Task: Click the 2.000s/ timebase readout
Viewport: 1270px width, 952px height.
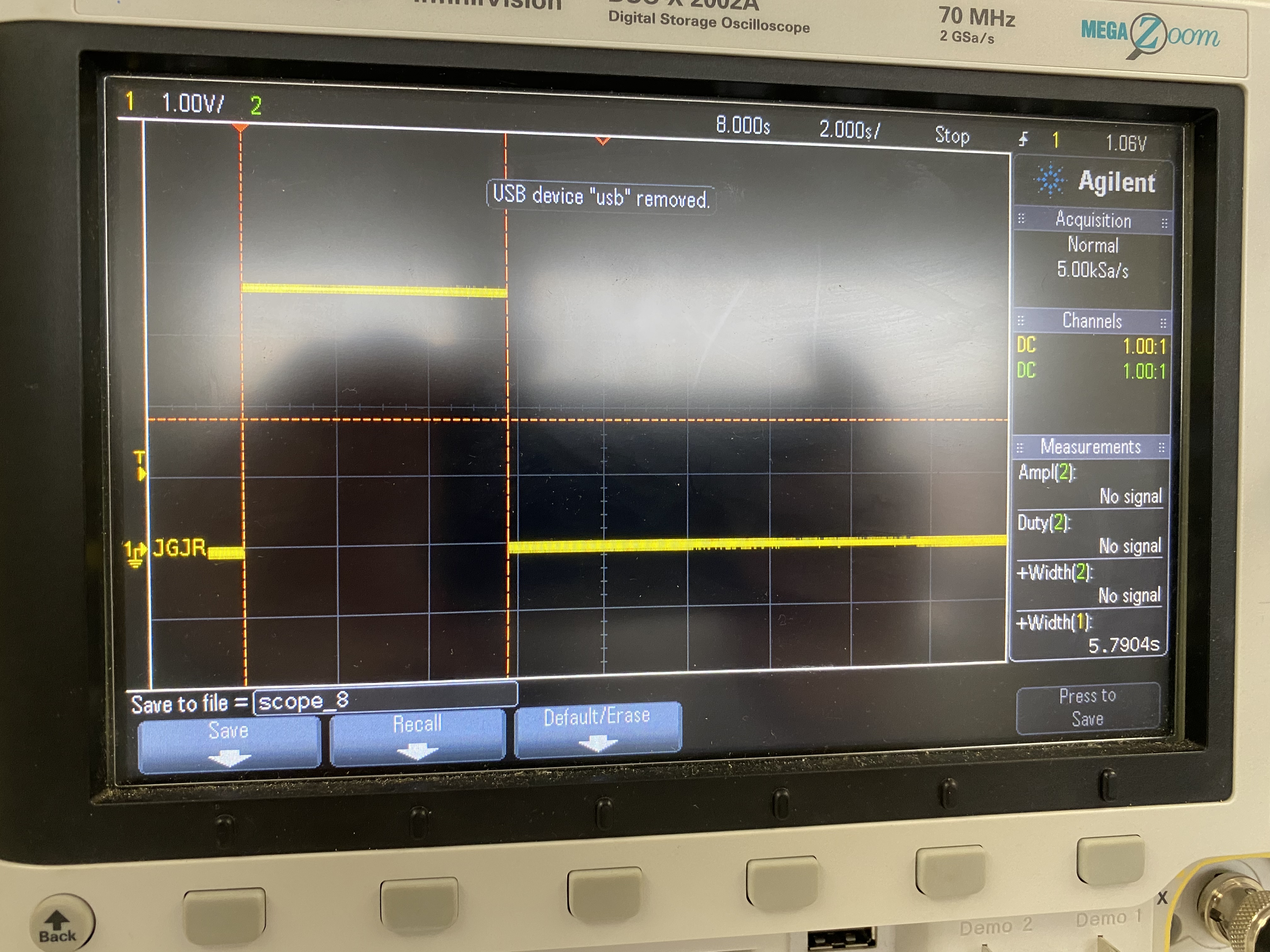Action: click(849, 130)
